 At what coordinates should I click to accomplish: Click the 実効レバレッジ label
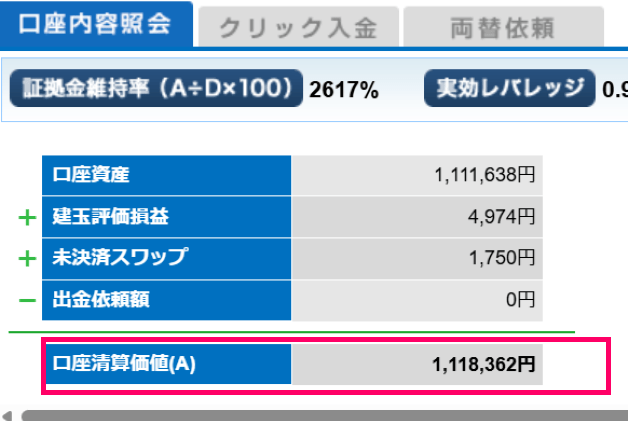pos(509,89)
